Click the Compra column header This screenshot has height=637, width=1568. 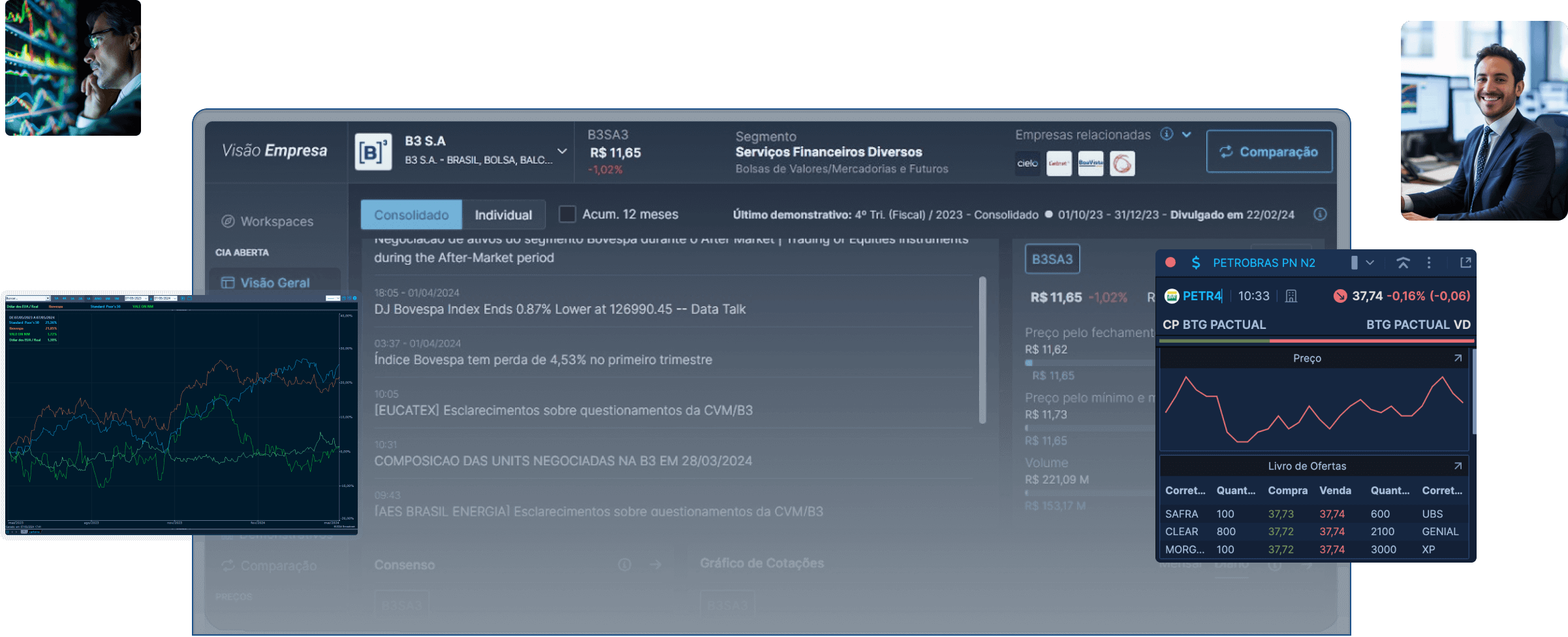[x=1287, y=490]
